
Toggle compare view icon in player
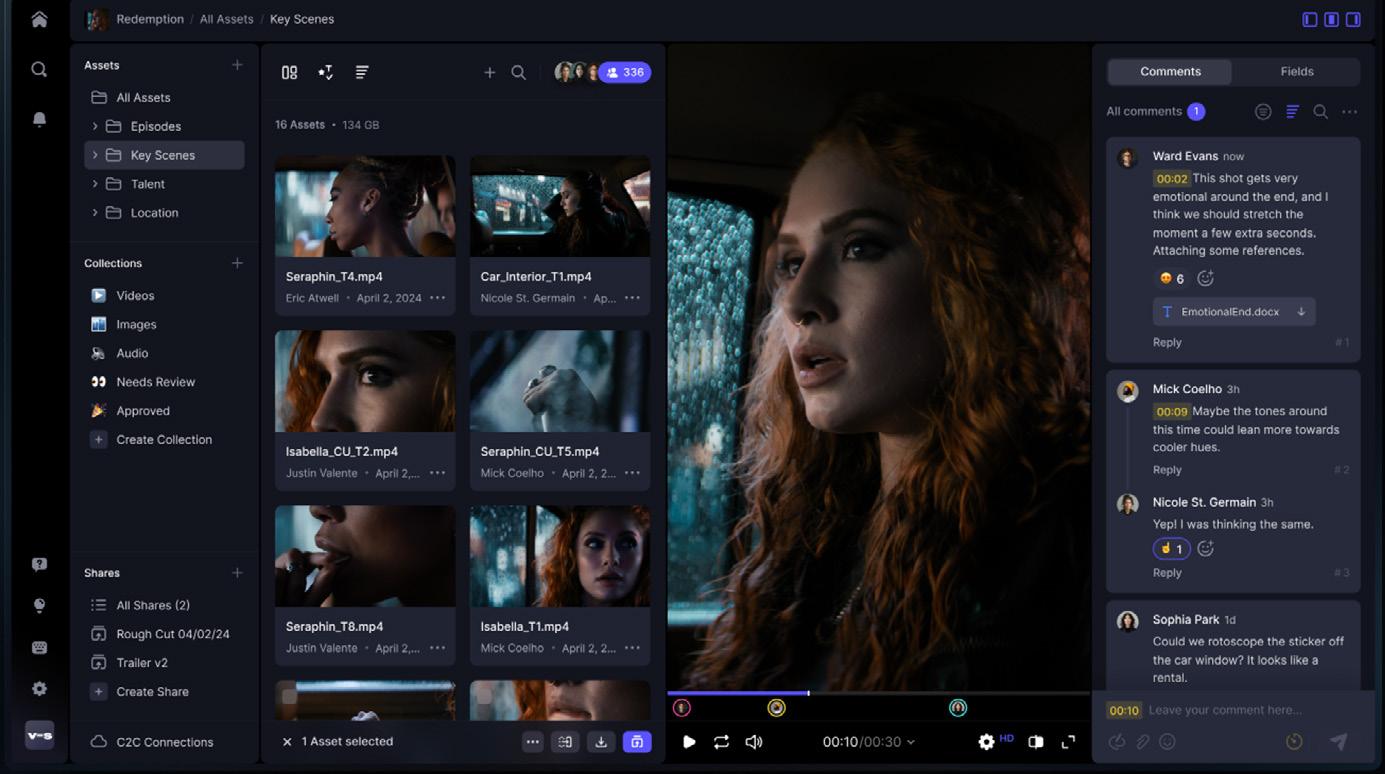(1036, 742)
